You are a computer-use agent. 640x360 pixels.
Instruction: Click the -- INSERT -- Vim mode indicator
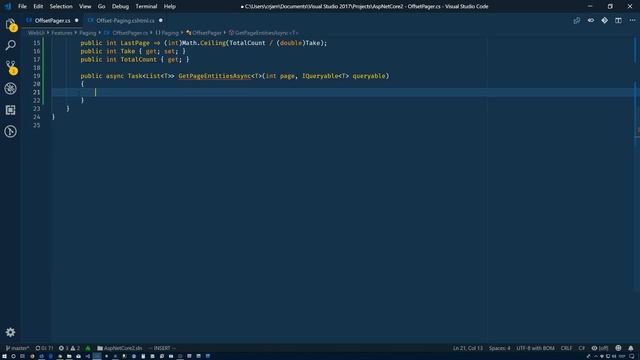(x=162, y=348)
